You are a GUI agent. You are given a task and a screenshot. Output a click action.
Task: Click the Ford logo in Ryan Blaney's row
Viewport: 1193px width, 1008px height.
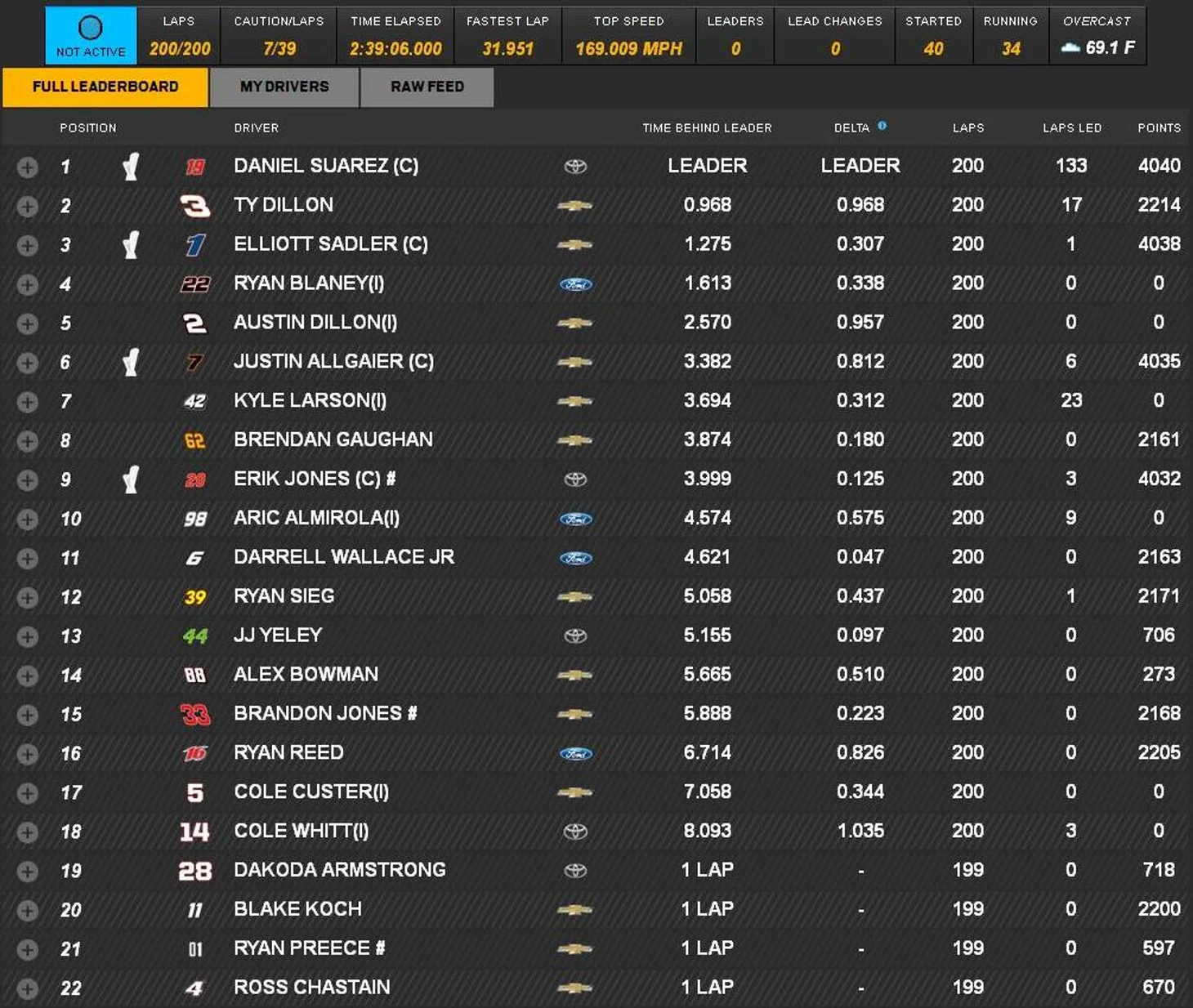(575, 284)
